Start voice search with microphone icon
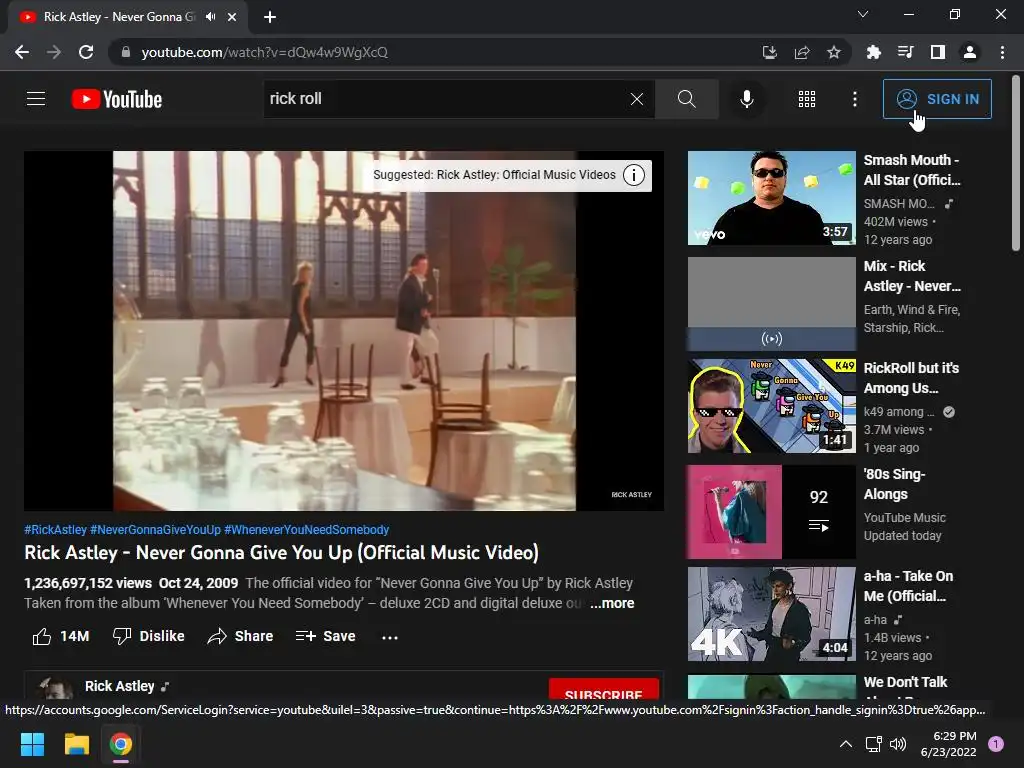Image resolution: width=1024 pixels, height=768 pixels. click(746, 99)
